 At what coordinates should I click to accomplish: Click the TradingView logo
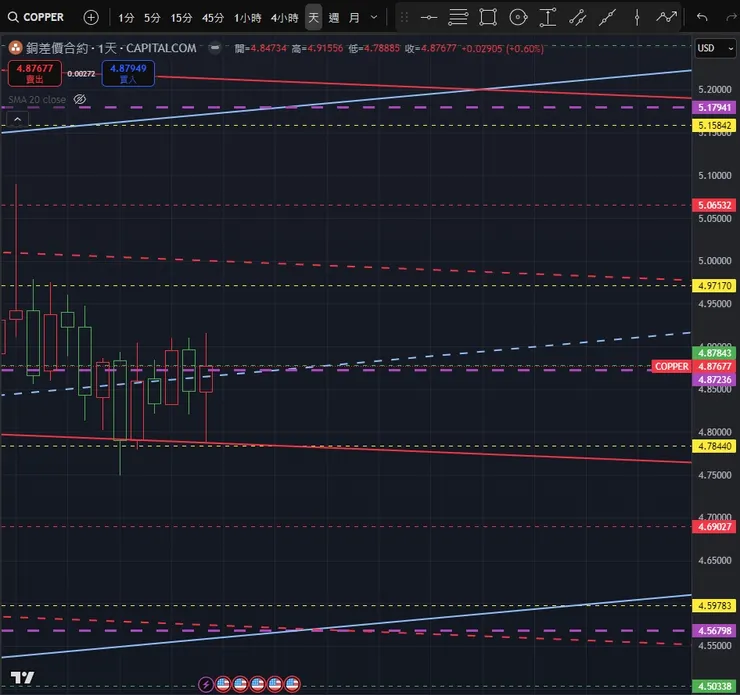(22, 678)
